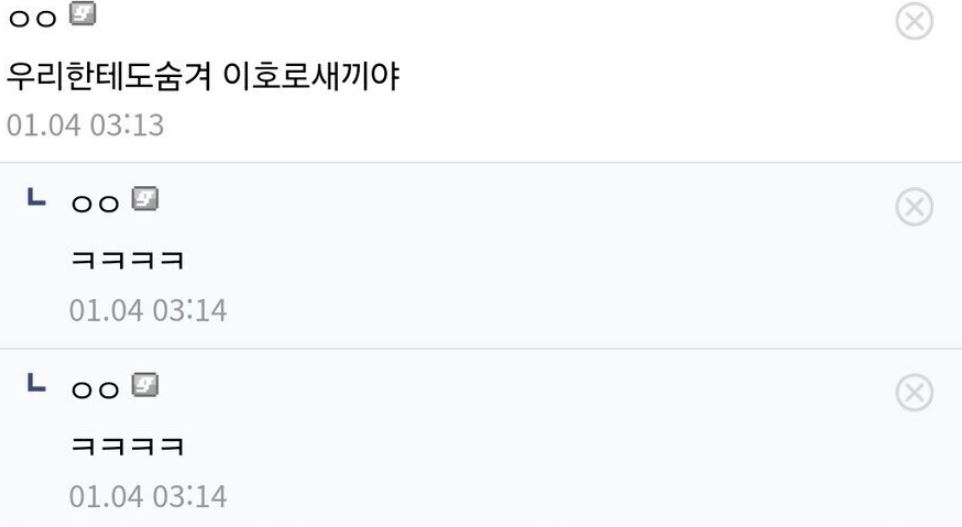Click the 01.04 03:13 timestamp

(x=85, y=127)
